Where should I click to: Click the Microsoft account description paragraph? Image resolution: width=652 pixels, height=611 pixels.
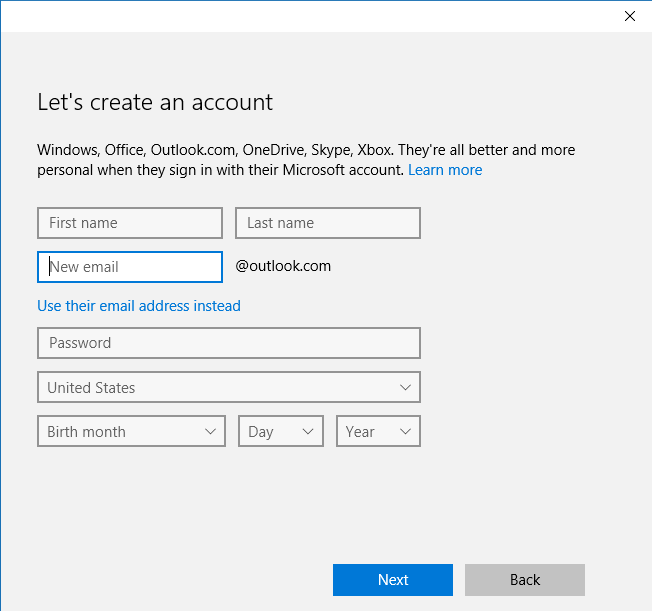pos(306,160)
